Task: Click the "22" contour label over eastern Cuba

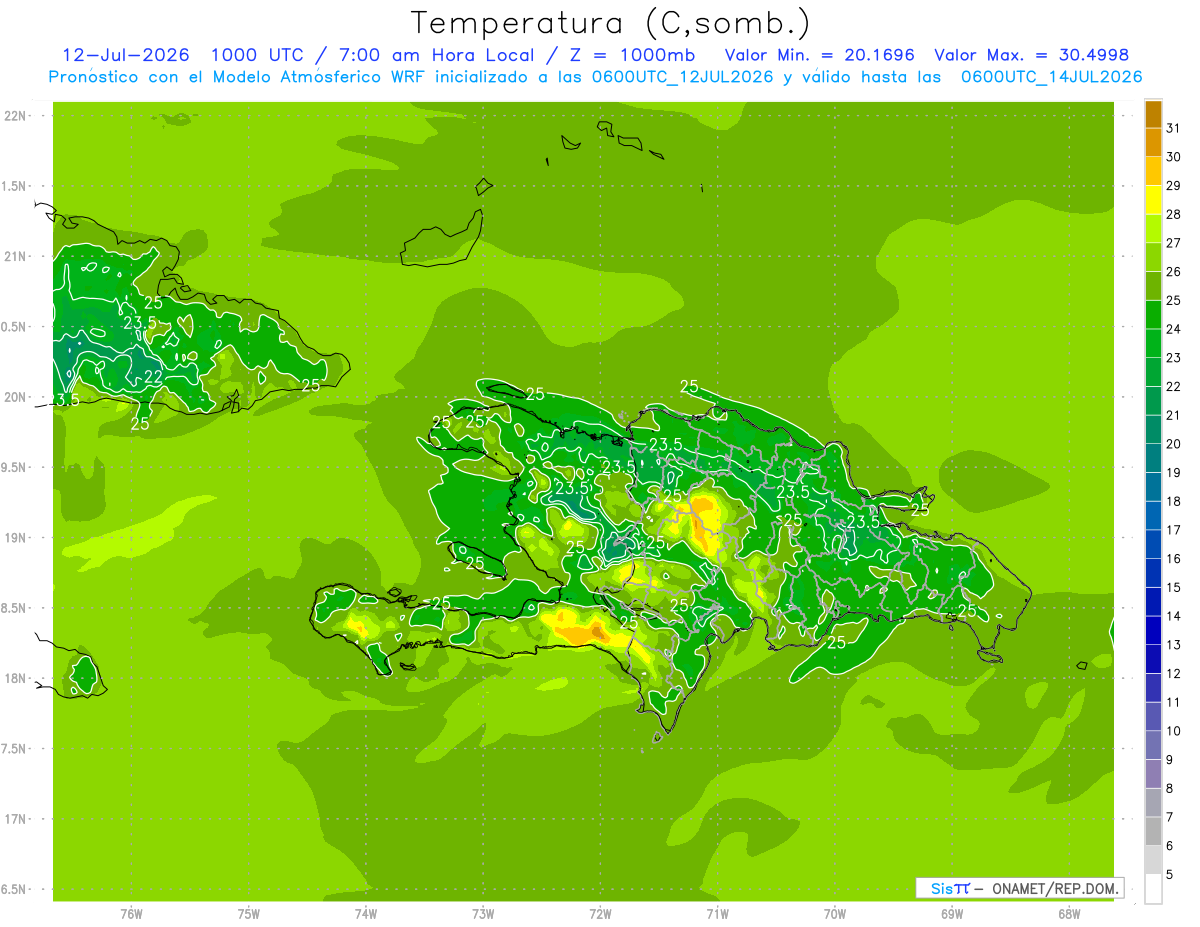Action: [153, 377]
